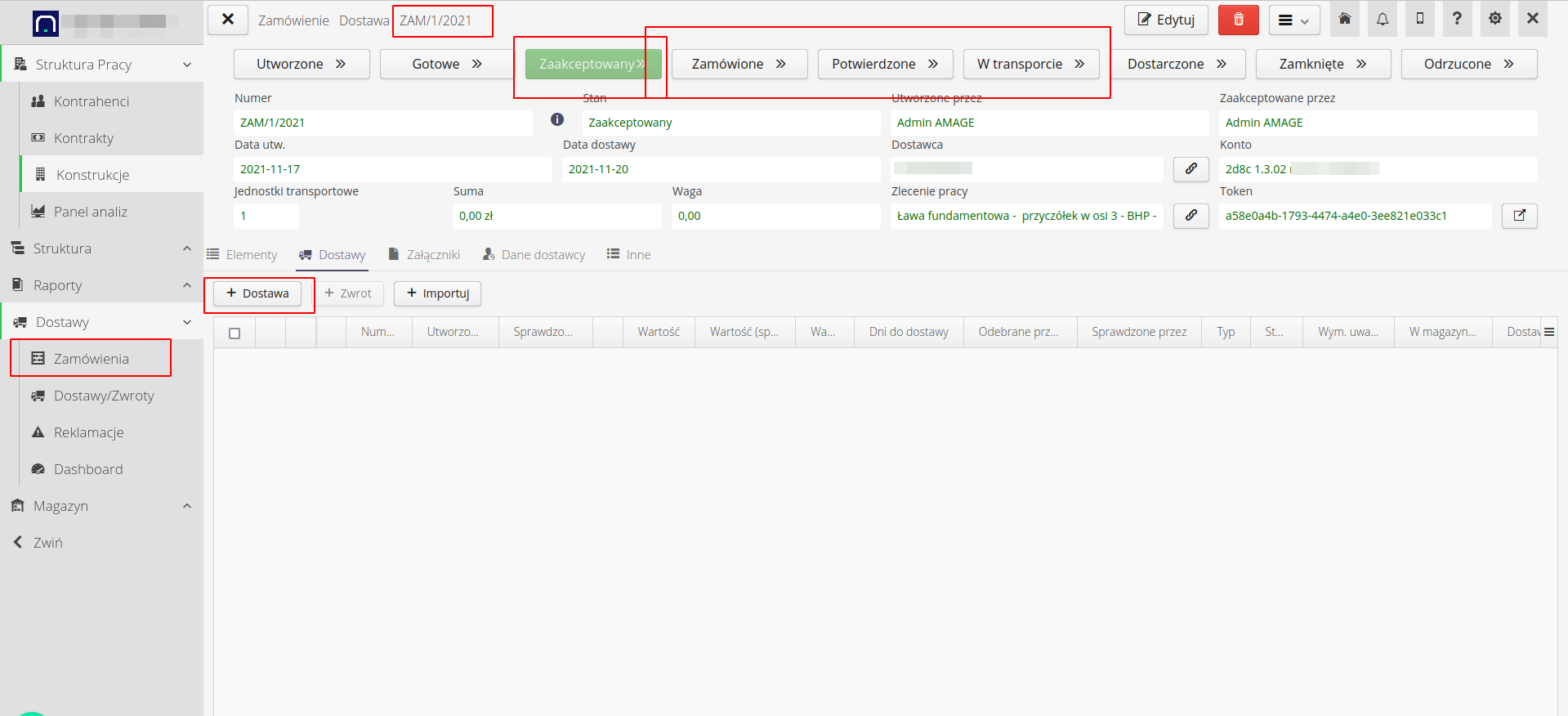Open notifications bell icon
This screenshot has width=1568, height=716.
point(1382,20)
